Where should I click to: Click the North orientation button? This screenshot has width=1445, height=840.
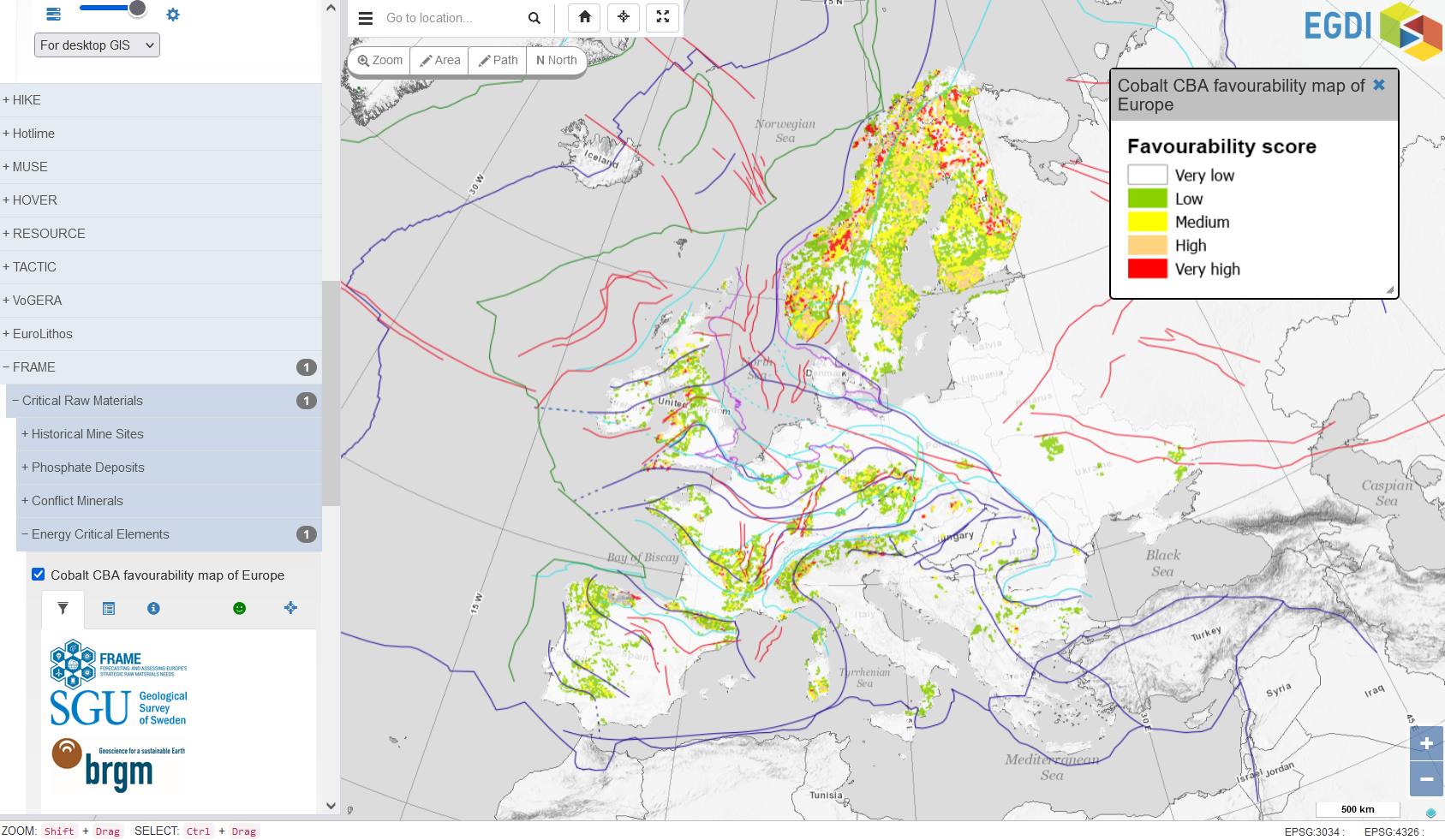click(556, 61)
